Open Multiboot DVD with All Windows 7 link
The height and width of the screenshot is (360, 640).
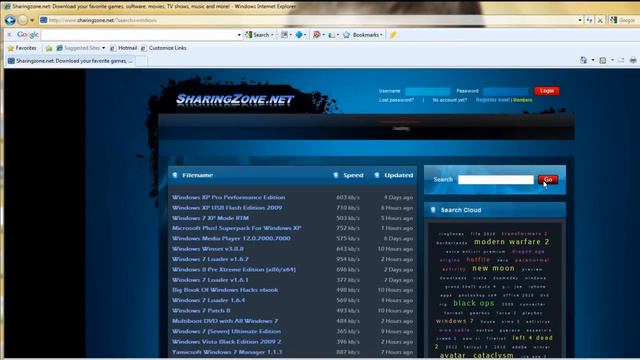pos(225,321)
